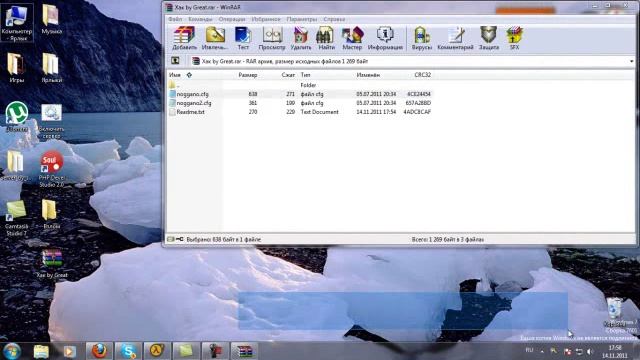Open the Найти (Find) tool
640x360 pixels.
click(326, 38)
